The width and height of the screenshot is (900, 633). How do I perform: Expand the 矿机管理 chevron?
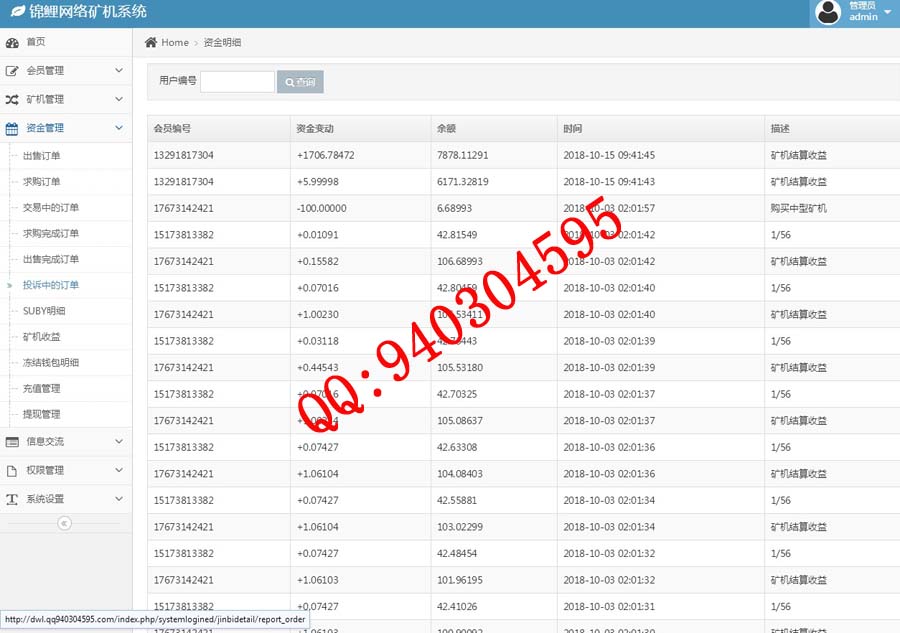[119, 100]
